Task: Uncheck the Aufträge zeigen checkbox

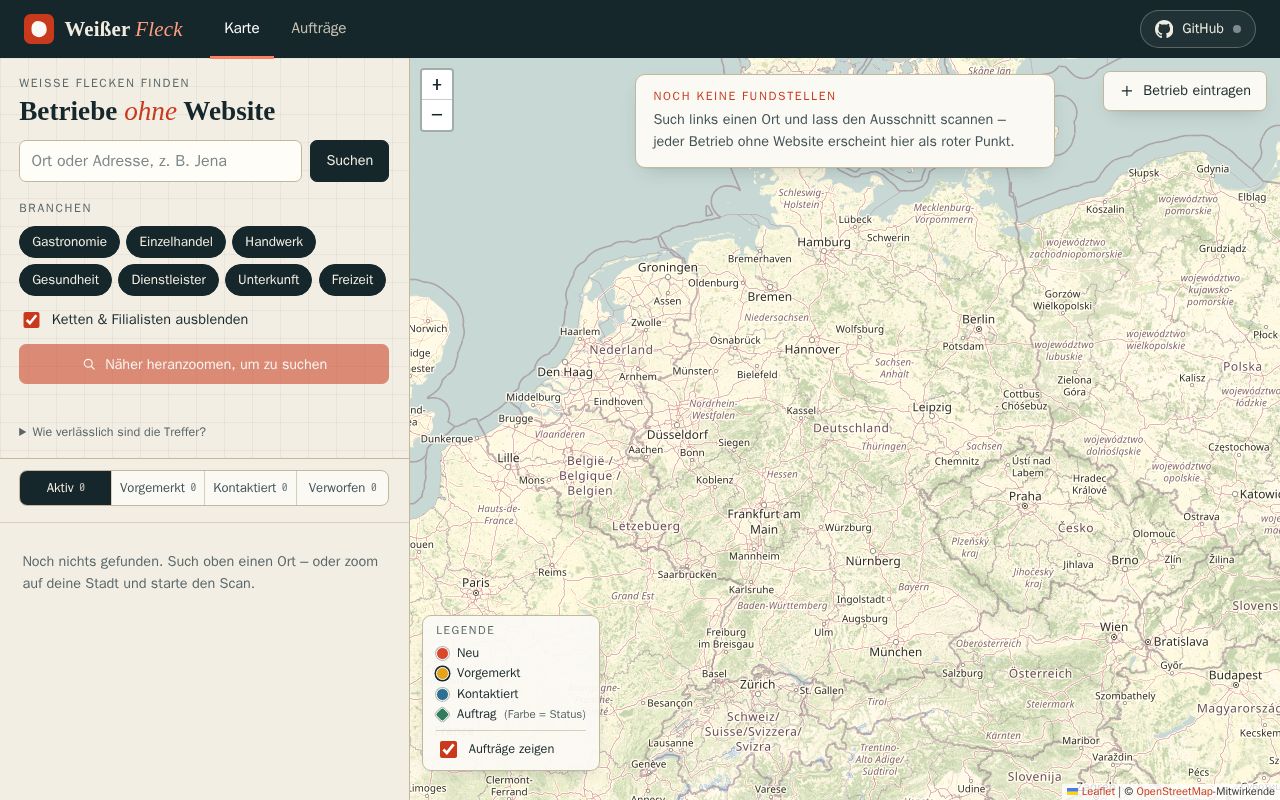Action: pyautogui.click(x=449, y=749)
